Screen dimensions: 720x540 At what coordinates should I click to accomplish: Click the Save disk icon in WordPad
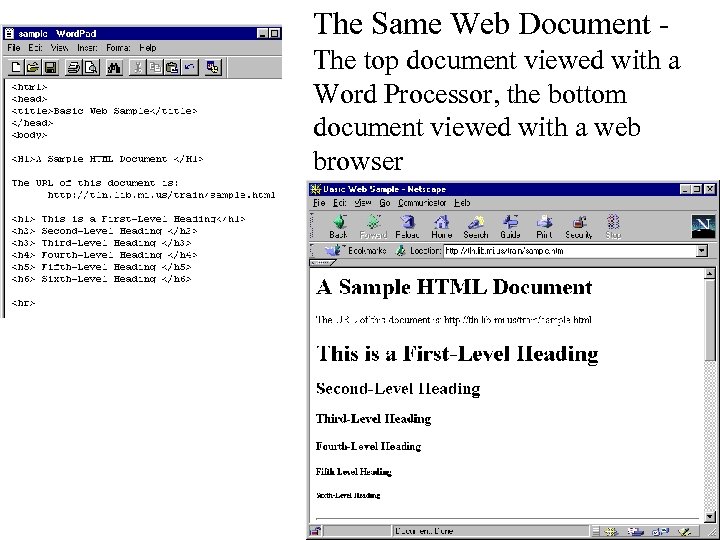coord(50,68)
